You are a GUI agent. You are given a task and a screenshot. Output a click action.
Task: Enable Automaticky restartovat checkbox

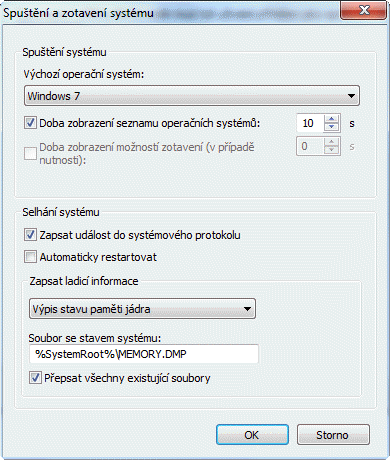(30, 257)
